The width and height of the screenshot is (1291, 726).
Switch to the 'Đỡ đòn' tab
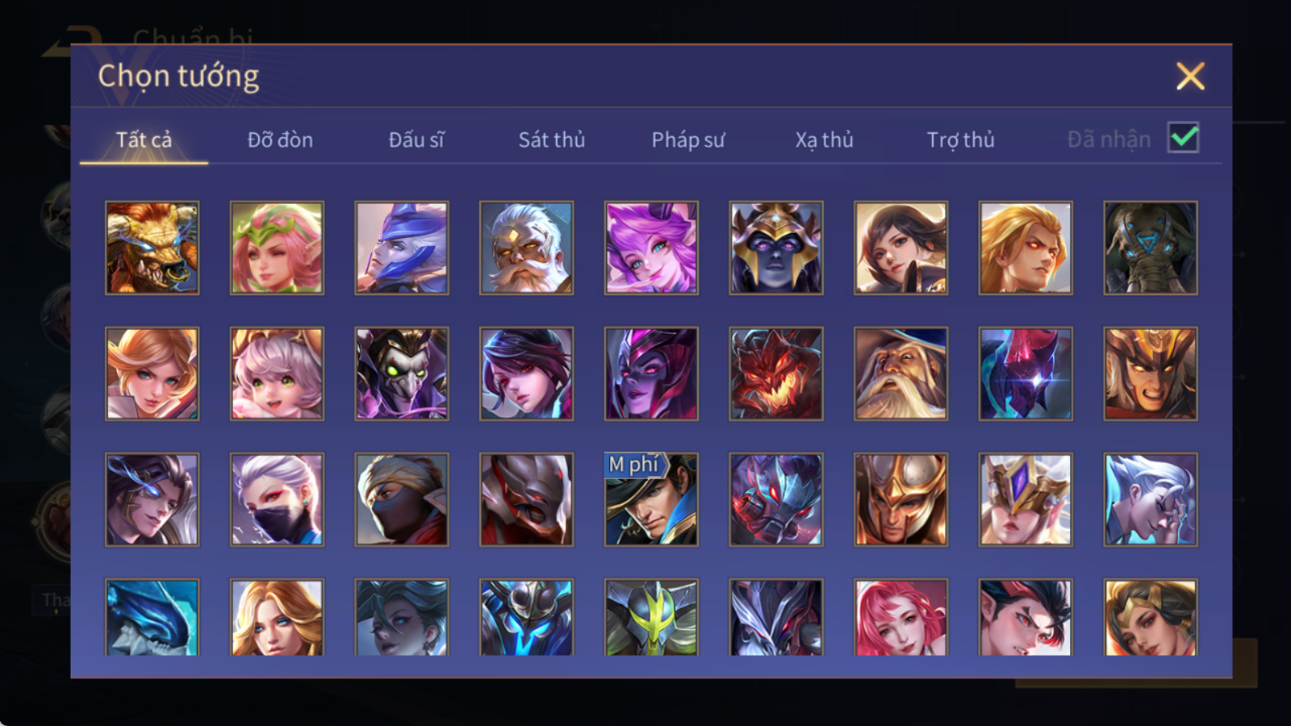click(x=280, y=140)
